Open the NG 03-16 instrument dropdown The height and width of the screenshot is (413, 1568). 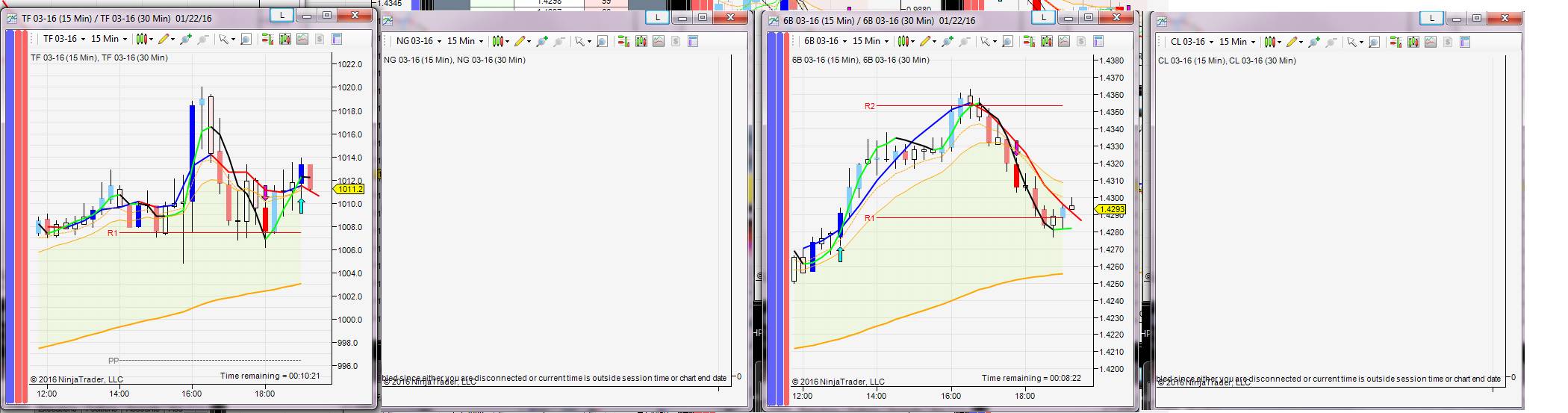pos(418,41)
